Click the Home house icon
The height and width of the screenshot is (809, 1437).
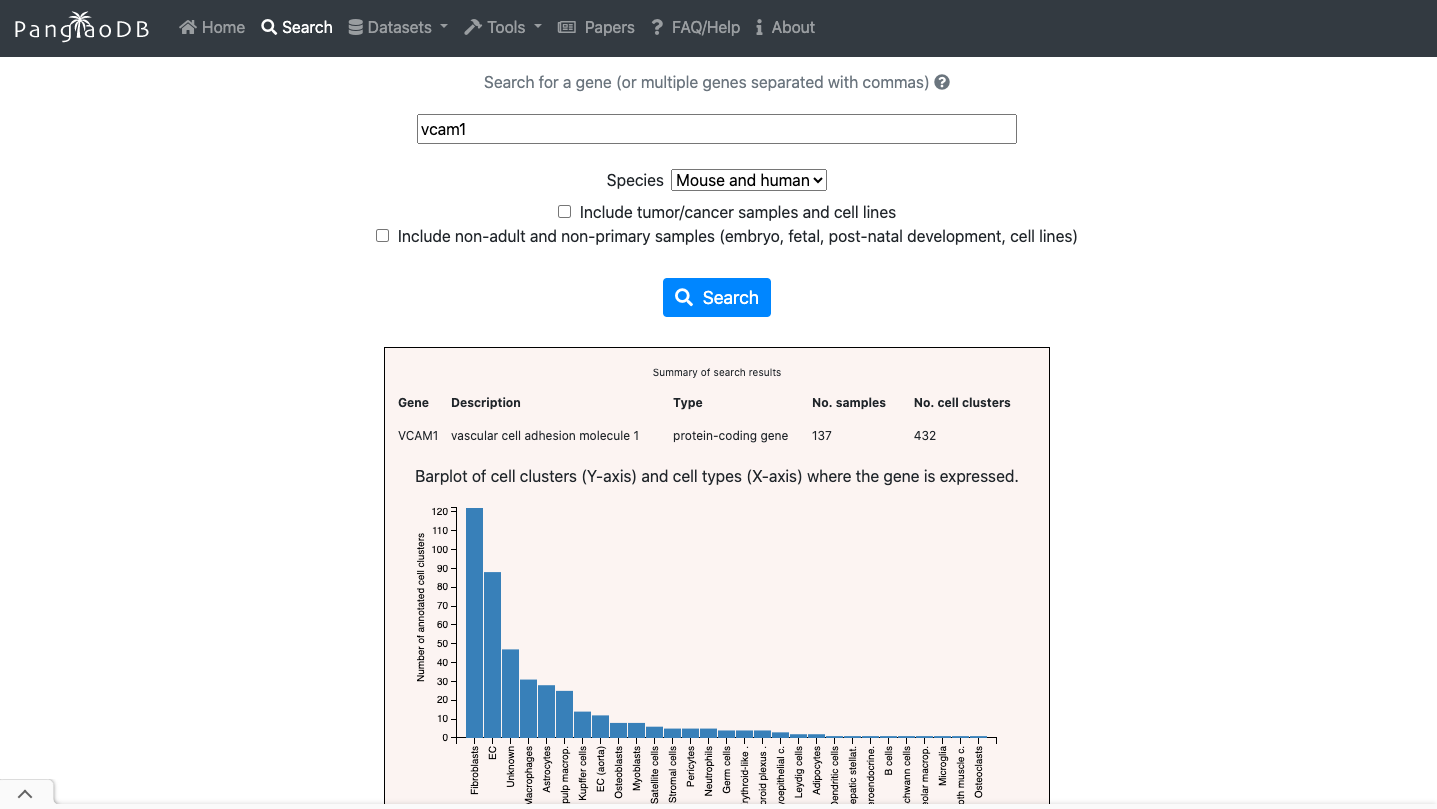[187, 27]
